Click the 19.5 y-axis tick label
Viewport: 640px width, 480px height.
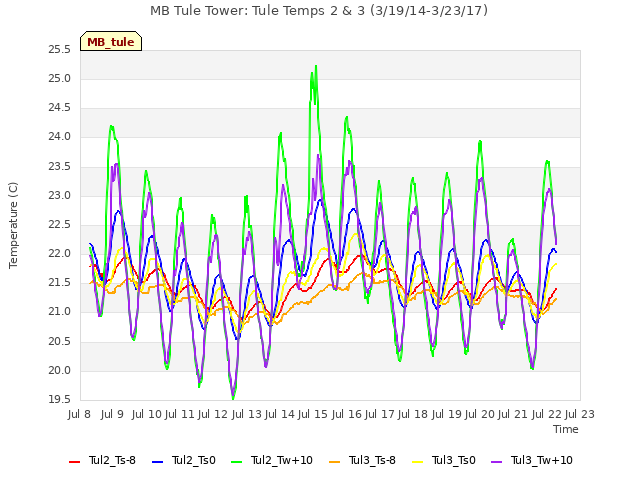(x=59, y=400)
